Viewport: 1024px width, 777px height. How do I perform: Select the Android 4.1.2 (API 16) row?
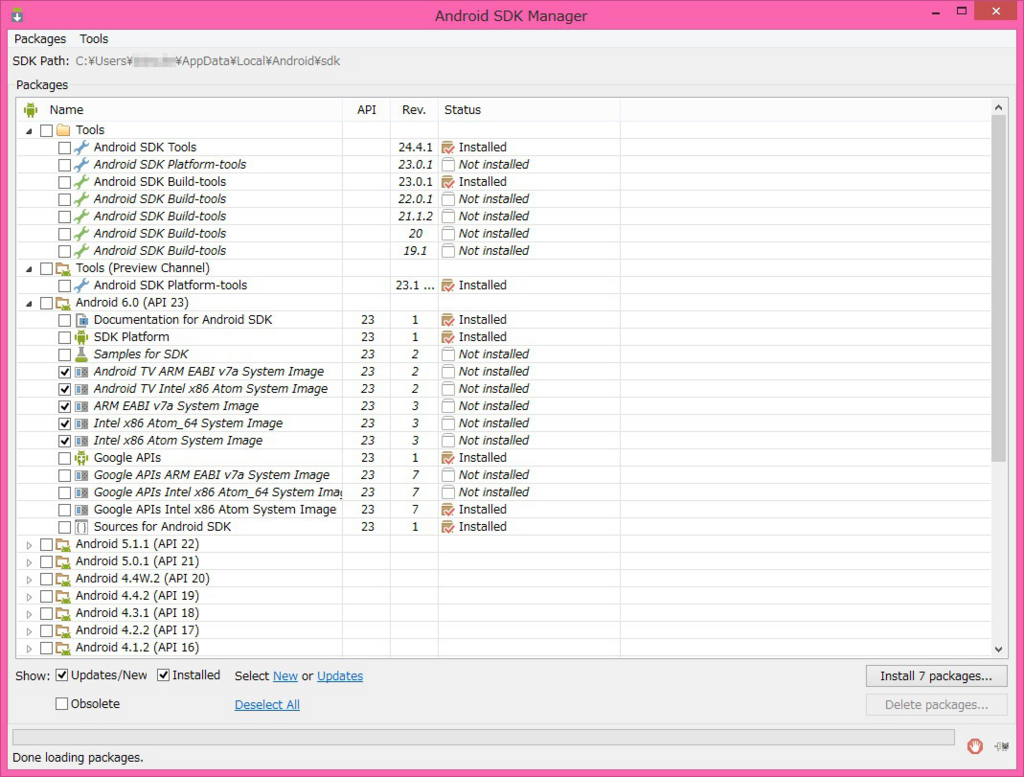[503, 648]
